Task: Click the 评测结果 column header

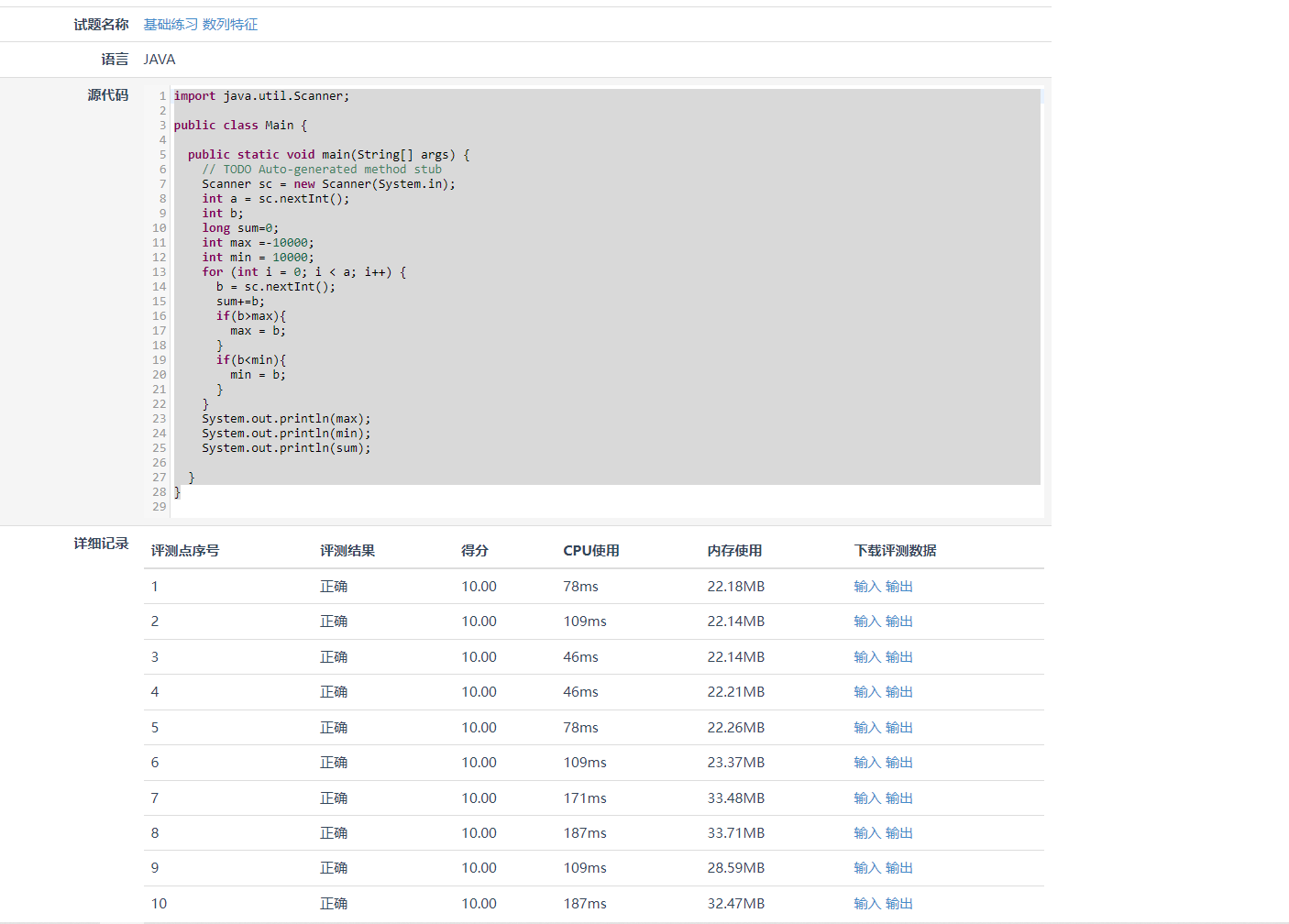Action: (x=347, y=551)
